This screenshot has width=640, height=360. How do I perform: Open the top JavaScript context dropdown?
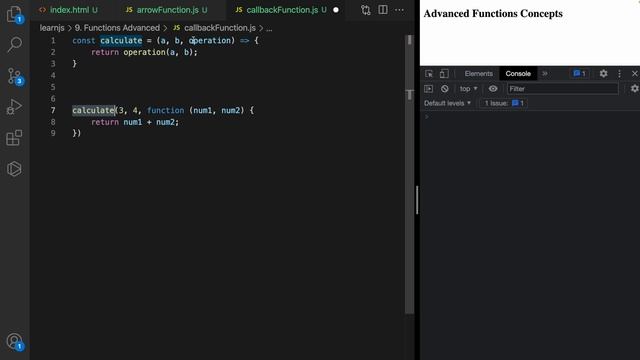[468, 89]
